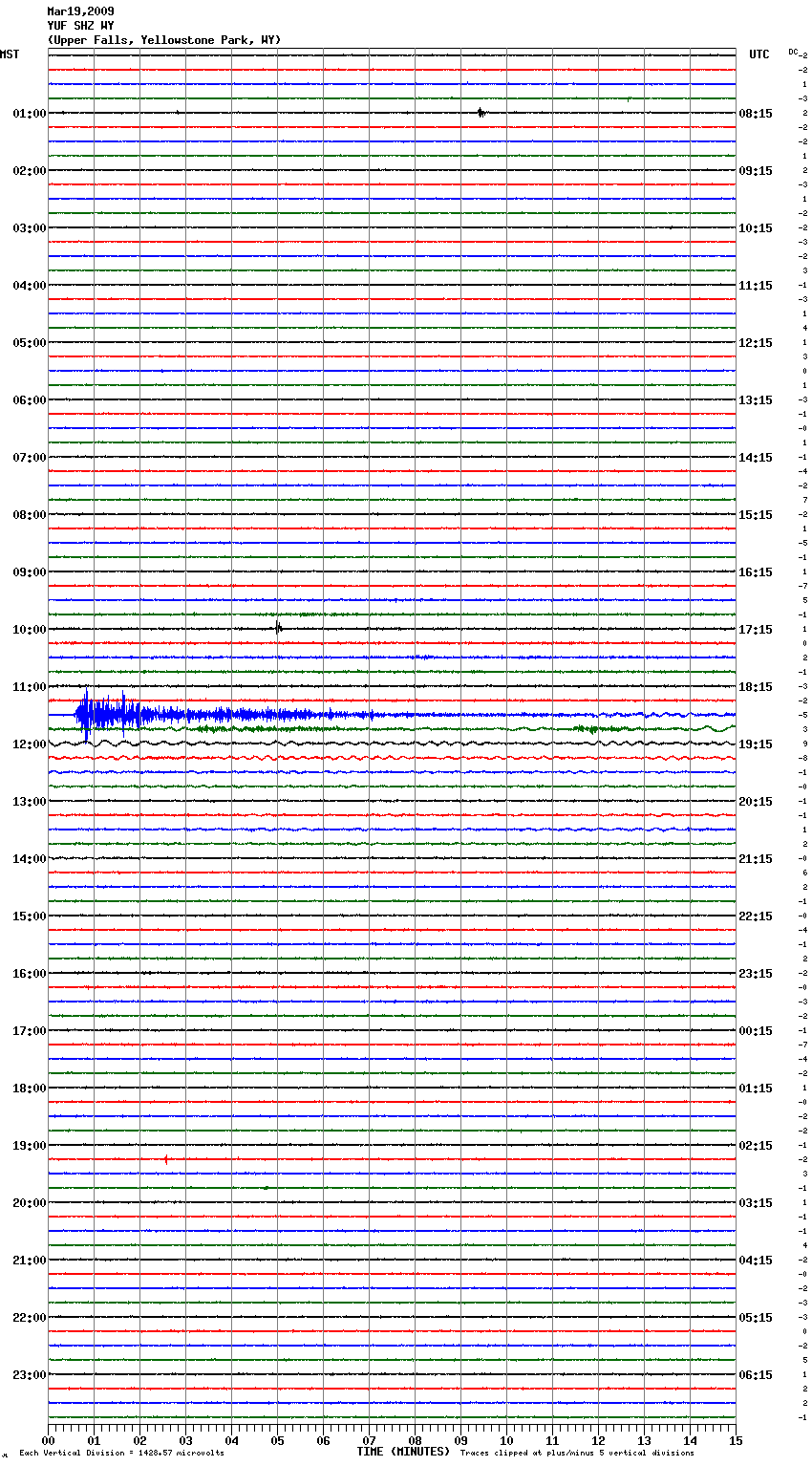Click the 19:15 UTC time label

click(x=756, y=744)
